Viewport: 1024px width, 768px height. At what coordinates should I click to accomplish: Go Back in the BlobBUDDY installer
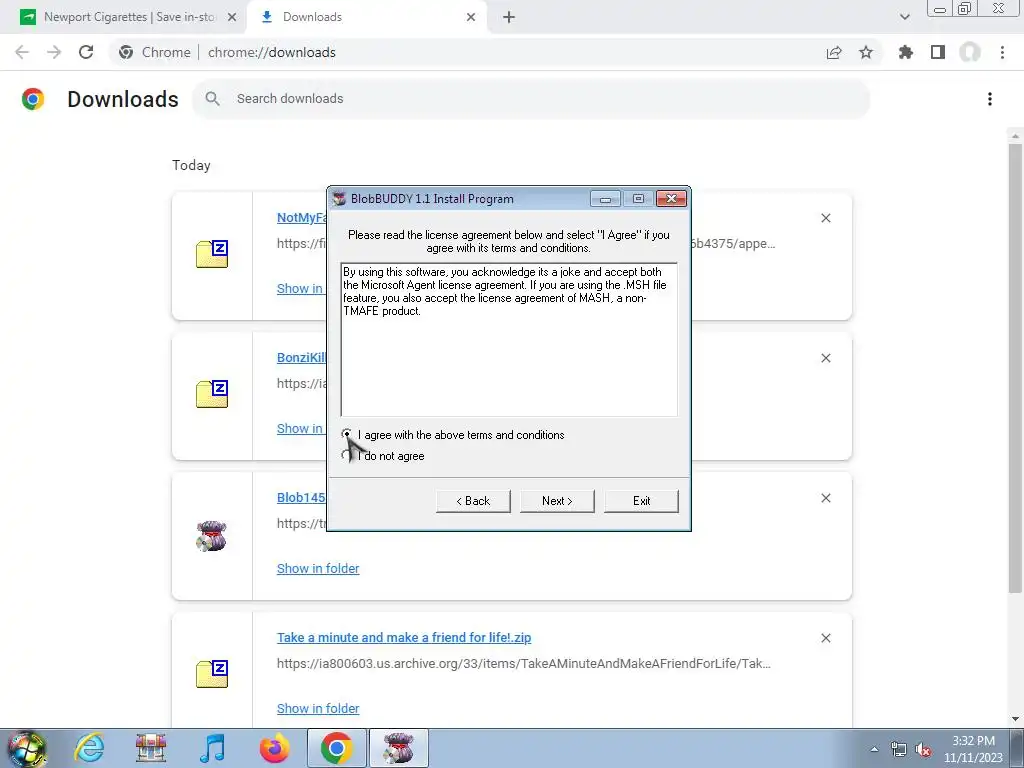[473, 501]
